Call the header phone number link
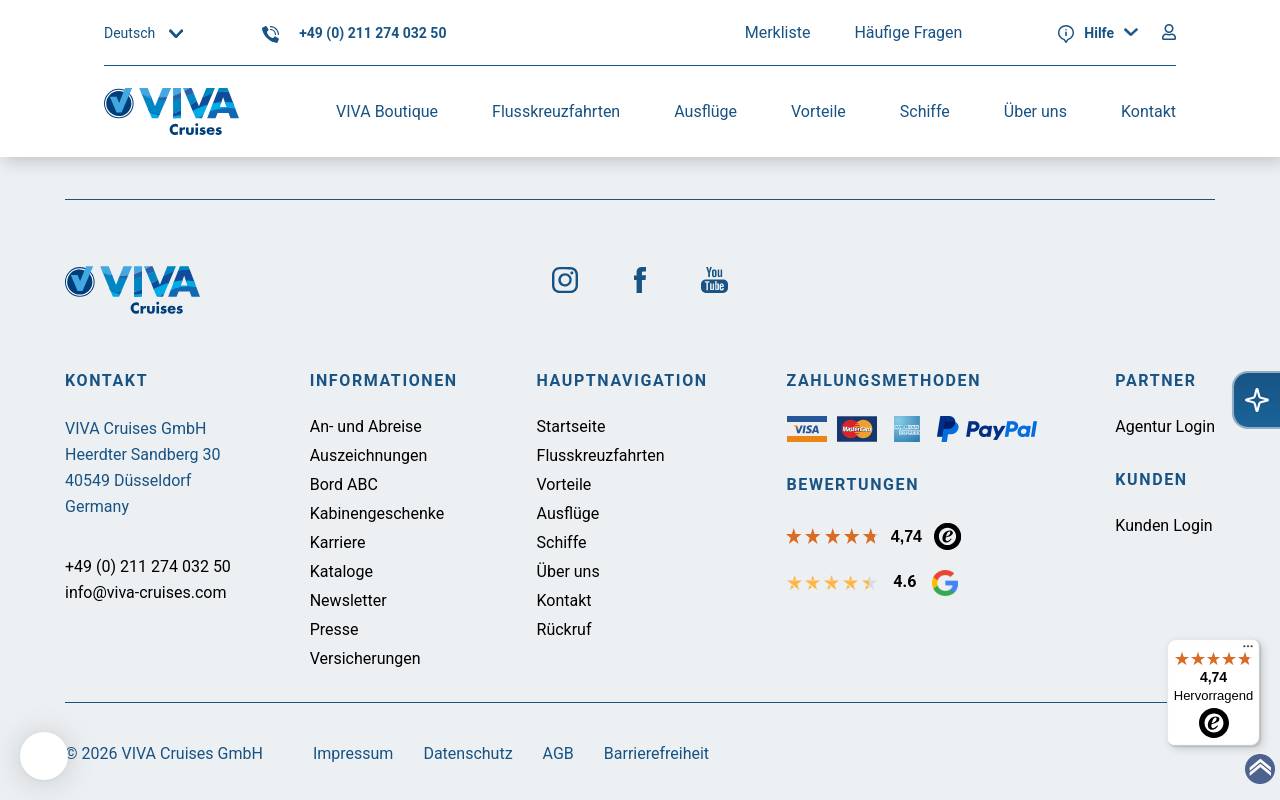The image size is (1280, 800). point(372,34)
